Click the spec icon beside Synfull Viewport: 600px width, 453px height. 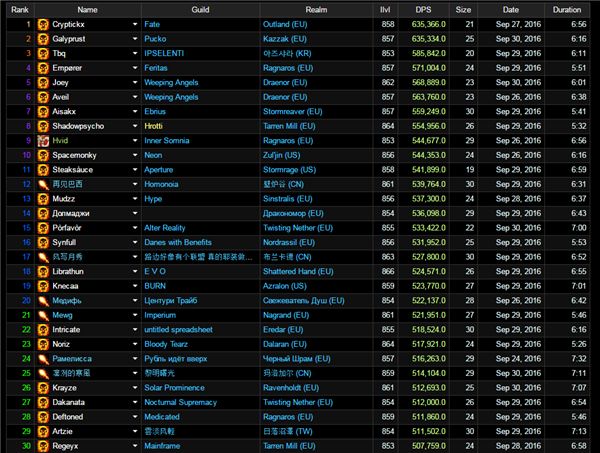[x=43, y=243]
